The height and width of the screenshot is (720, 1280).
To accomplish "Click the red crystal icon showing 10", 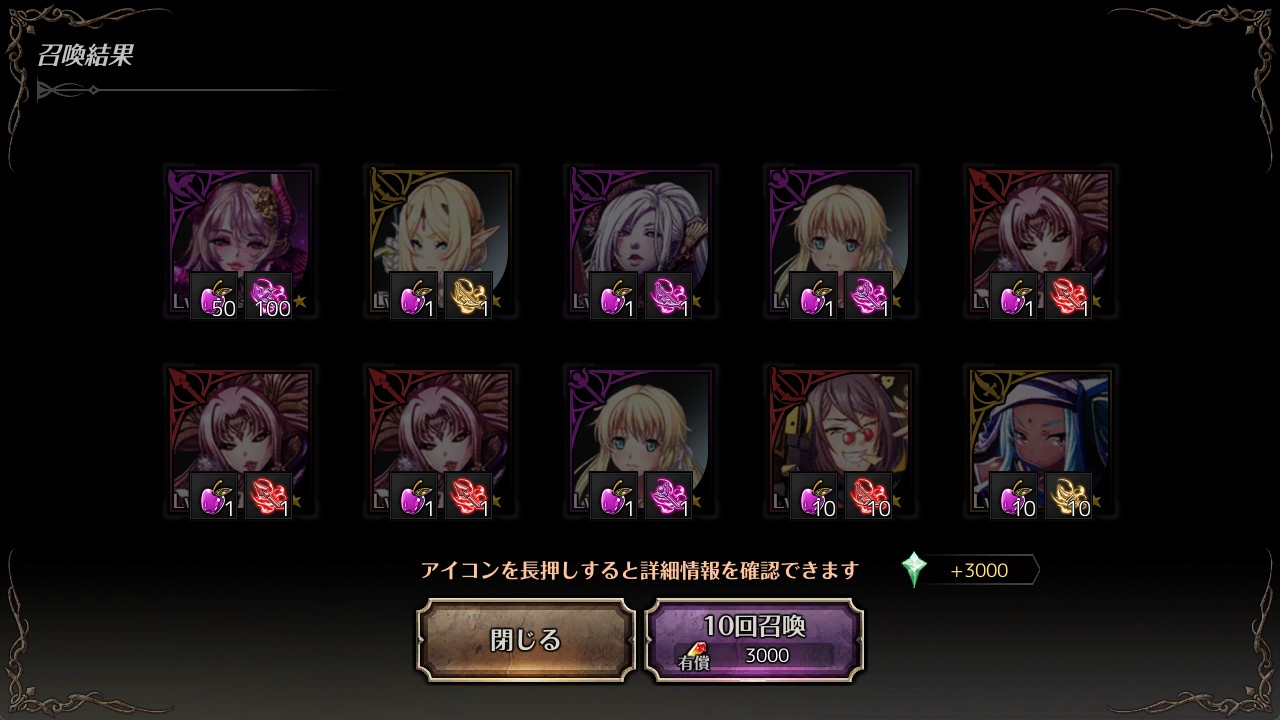I will click(x=868, y=496).
